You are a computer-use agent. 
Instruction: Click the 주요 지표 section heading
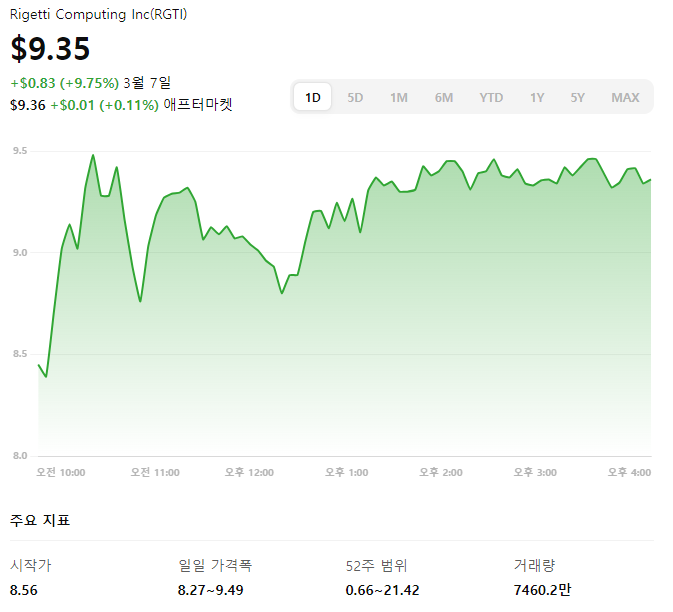[x=40, y=520]
